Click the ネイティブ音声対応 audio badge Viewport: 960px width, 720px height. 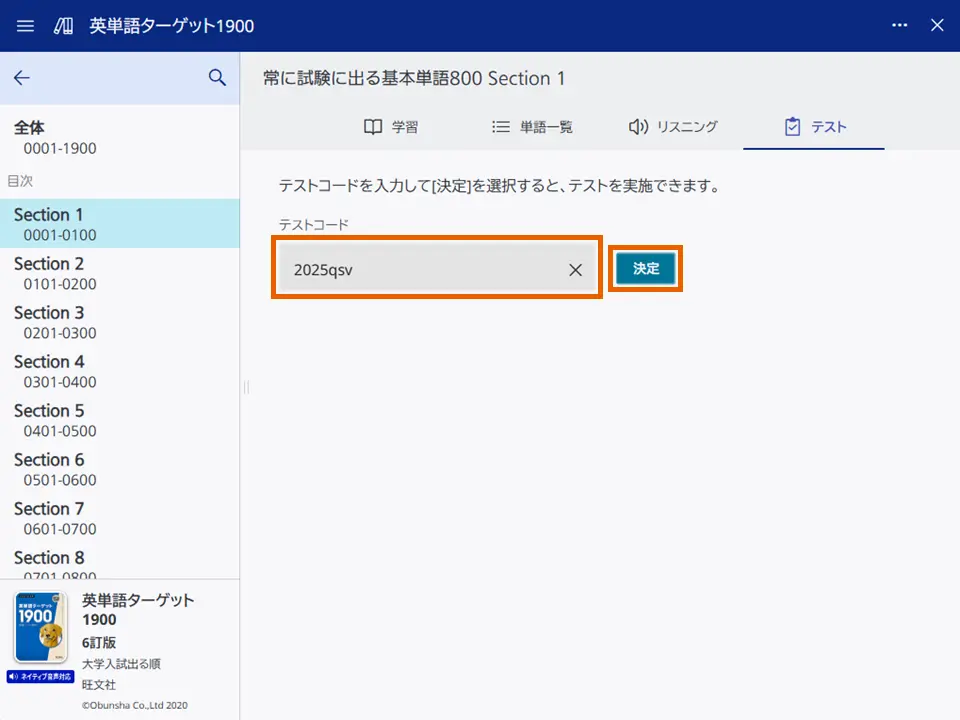coord(38,677)
